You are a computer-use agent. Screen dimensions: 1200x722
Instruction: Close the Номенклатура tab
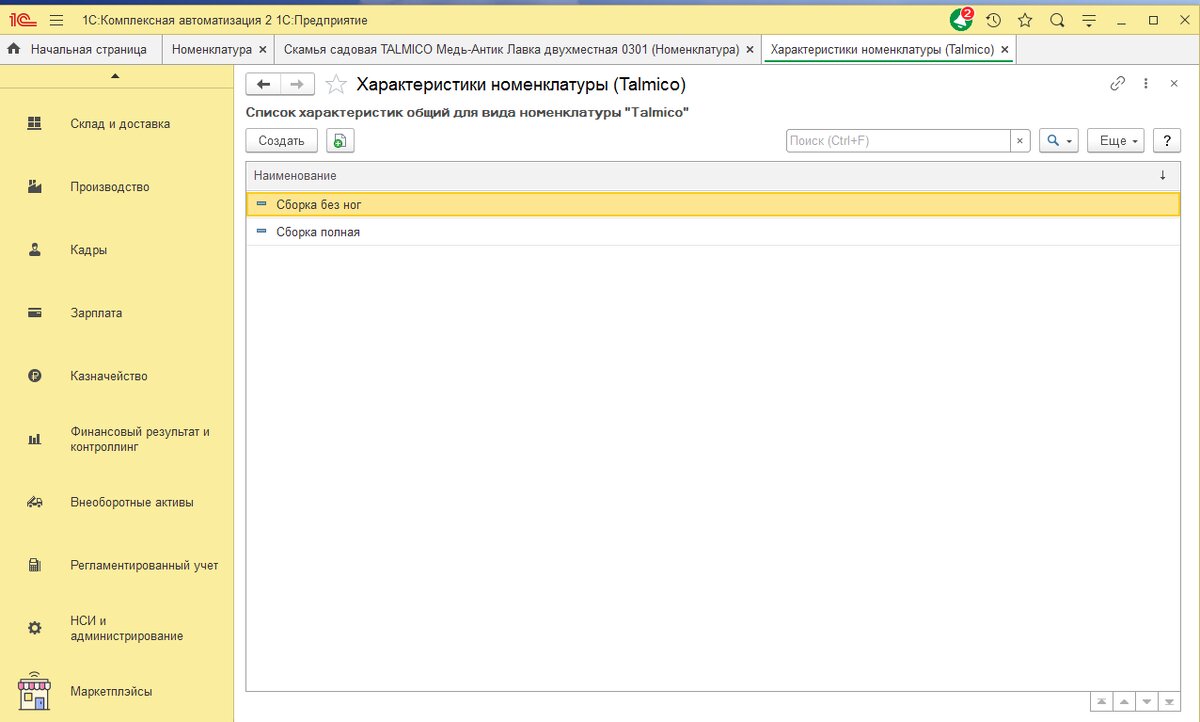tap(263, 48)
